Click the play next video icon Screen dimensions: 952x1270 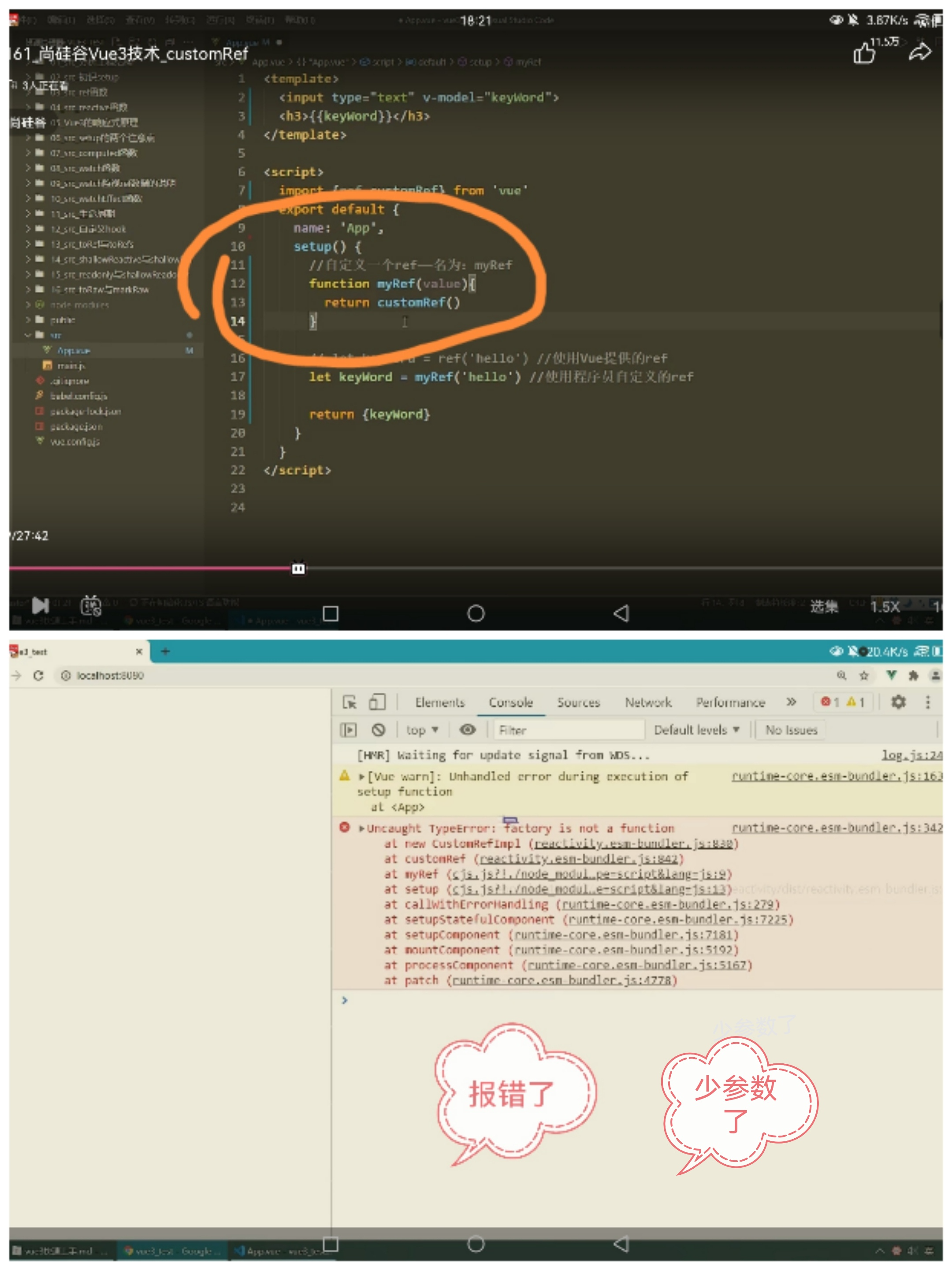[40, 605]
